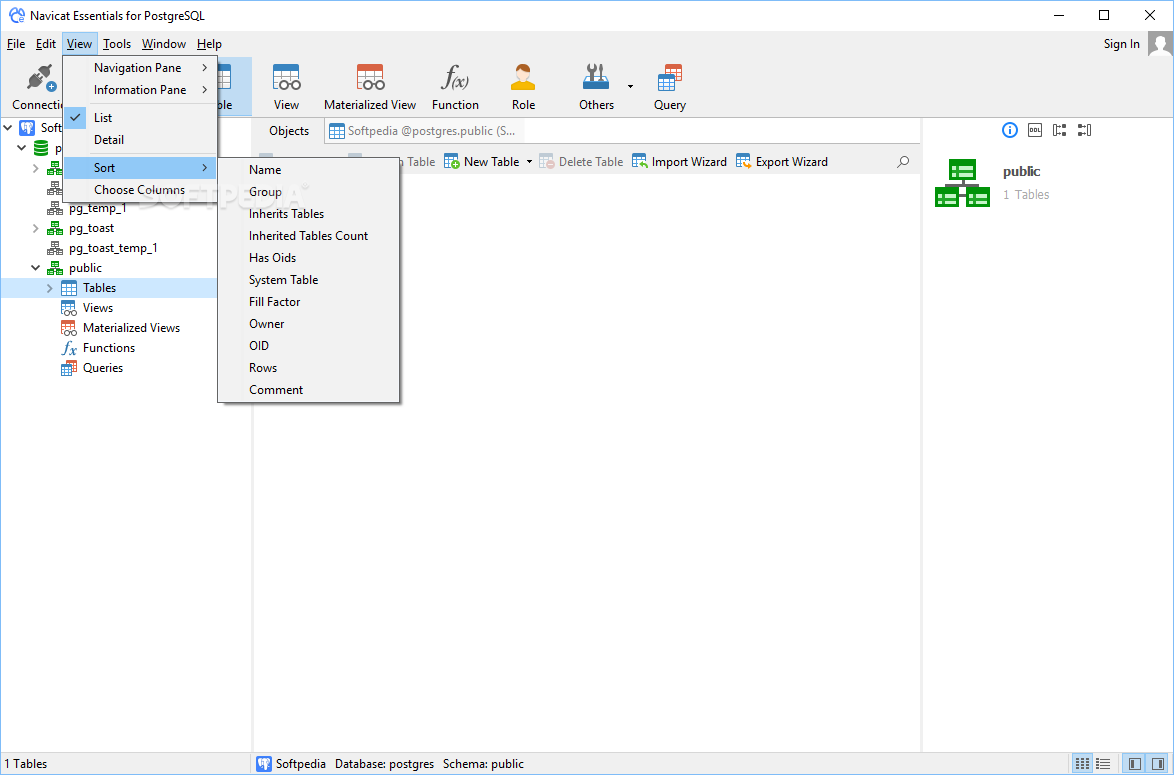Screen dimensions: 1174x775
Task: Click the New Table icon button
Action: point(481,162)
